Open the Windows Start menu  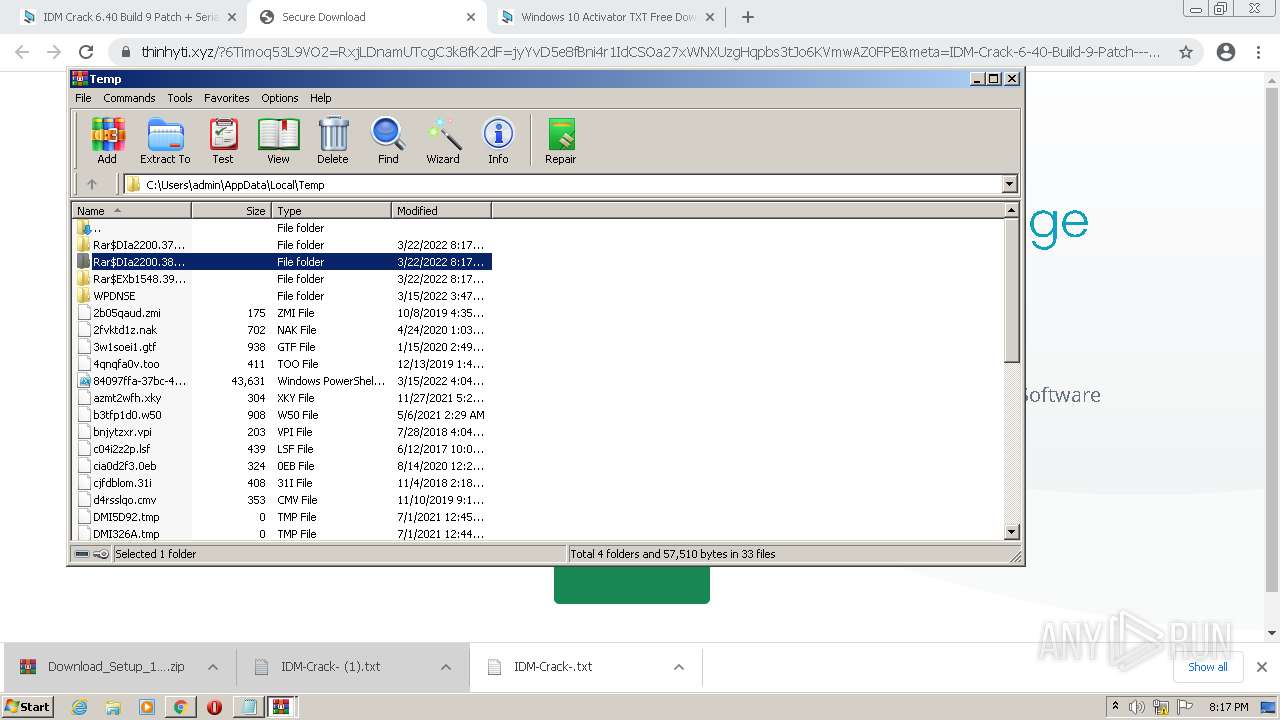pos(27,706)
